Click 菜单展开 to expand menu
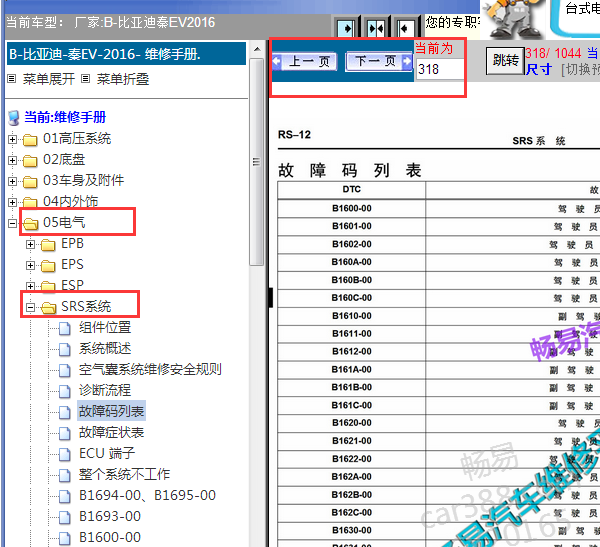Image resolution: width=600 pixels, height=547 pixels. tap(49, 79)
